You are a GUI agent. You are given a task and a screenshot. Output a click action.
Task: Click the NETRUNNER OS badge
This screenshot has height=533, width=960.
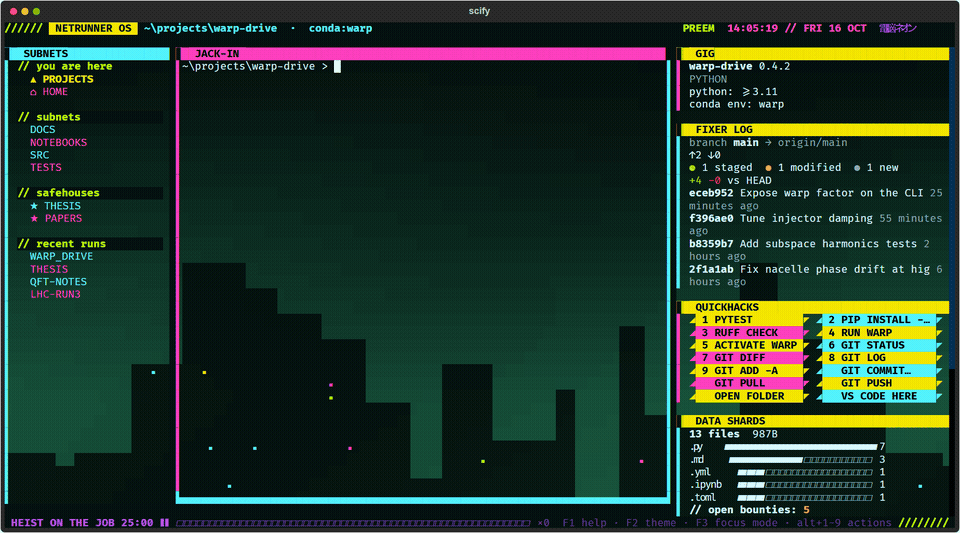tap(93, 29)
